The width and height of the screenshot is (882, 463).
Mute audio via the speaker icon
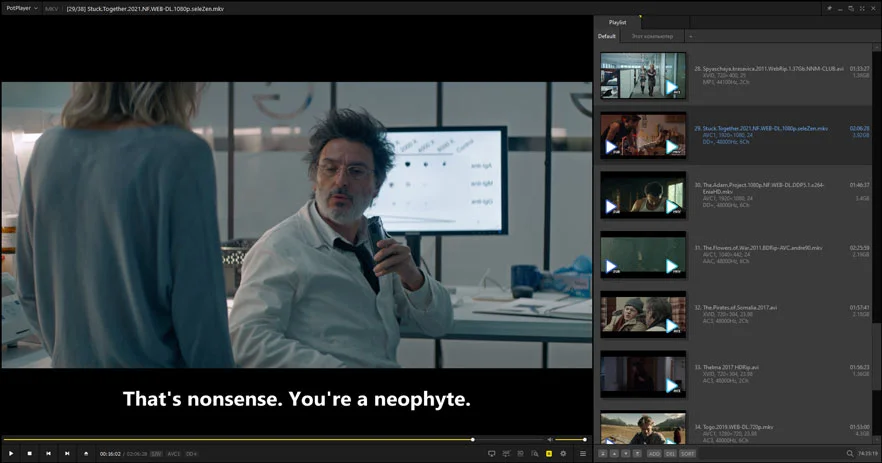[550, 439]
